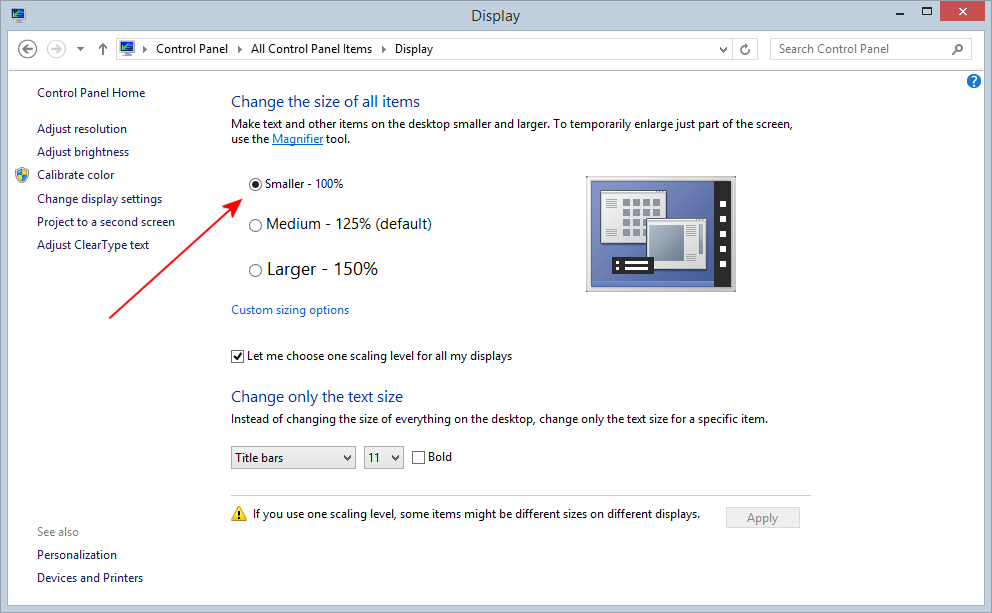Click the computer icon in address bar

coord(127,48)
